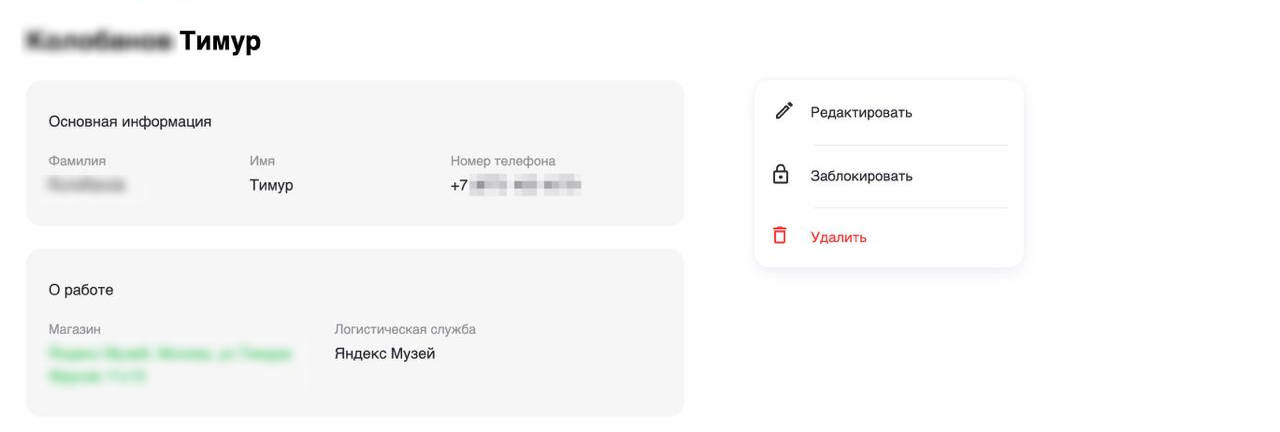Click the Яндекс Музей logistics service value

pyautogui.click(x=385, y=353)
